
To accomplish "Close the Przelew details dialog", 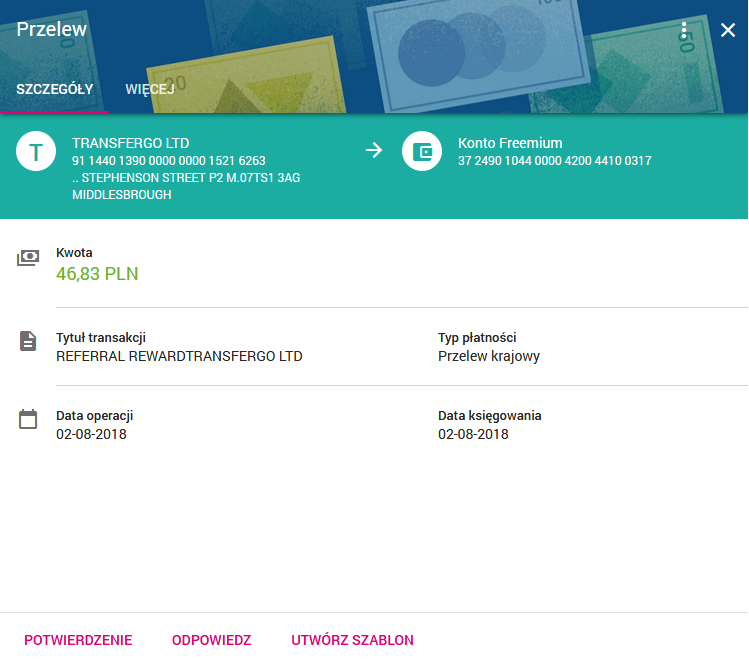I will click(728, 30).
